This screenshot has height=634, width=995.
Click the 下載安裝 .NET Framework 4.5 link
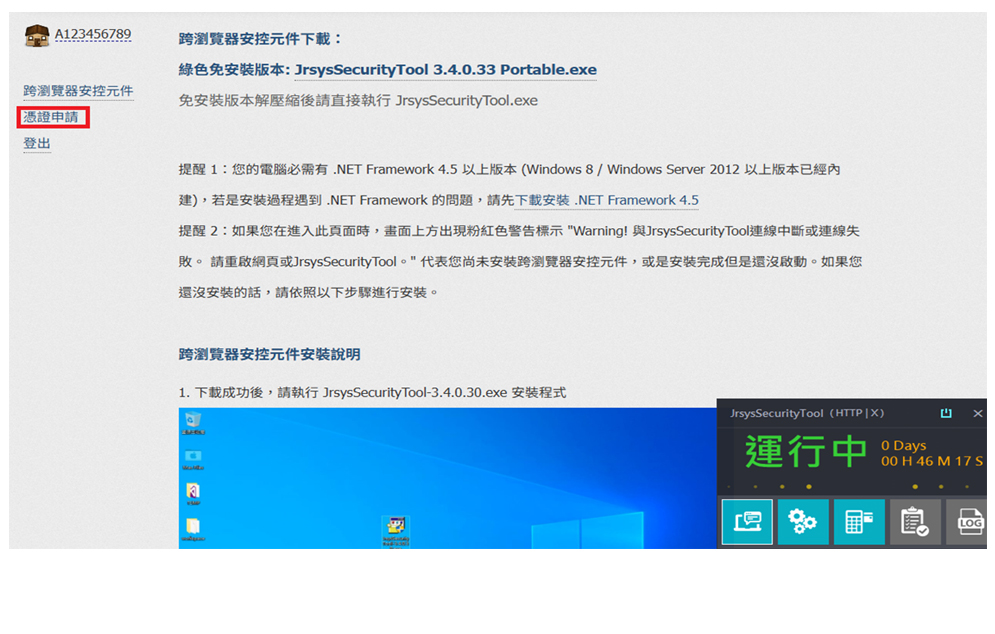click(x=606, y=200)
